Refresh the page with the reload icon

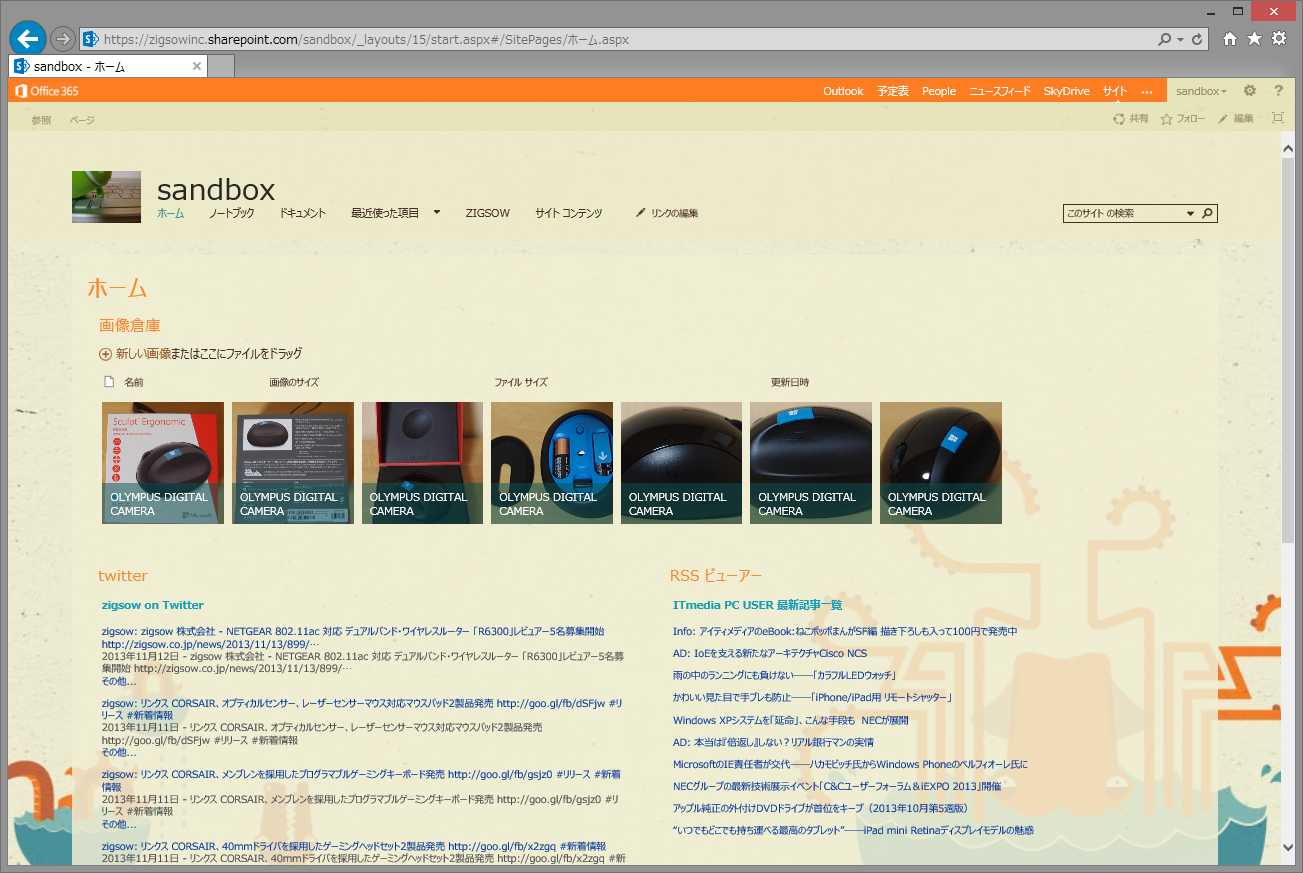[1198, 39]
